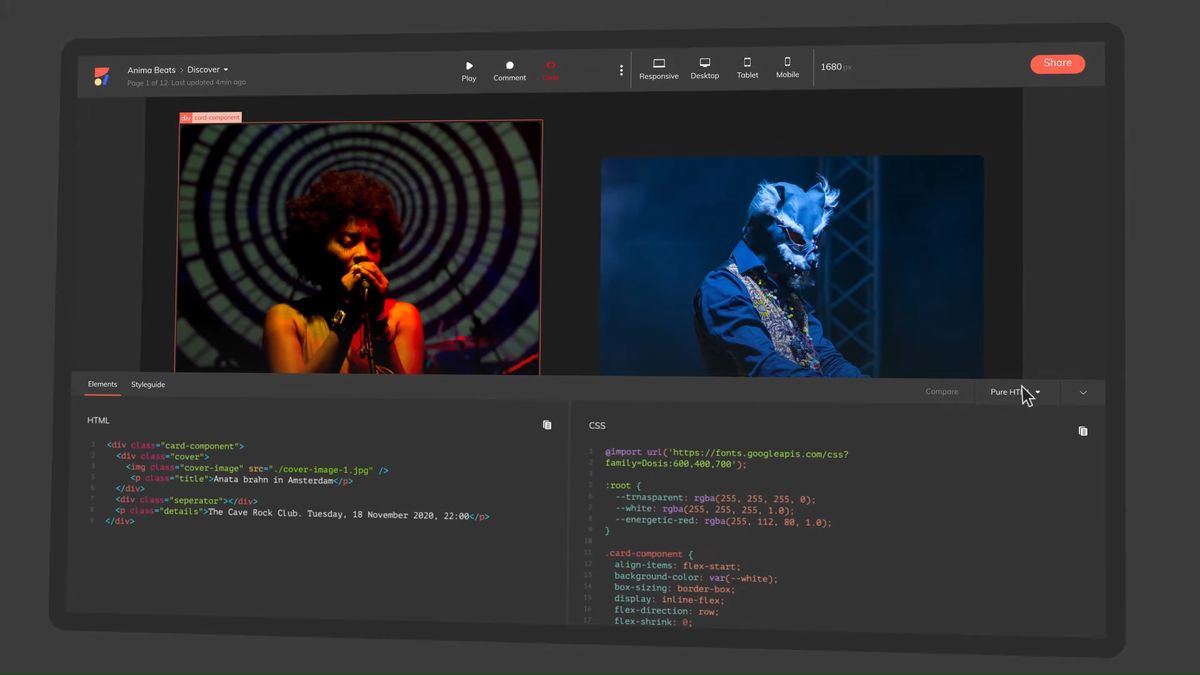Viewport: 1200px width, 675px height.
Task: Switch to the Elements tab
Action: tap(102, 384)
